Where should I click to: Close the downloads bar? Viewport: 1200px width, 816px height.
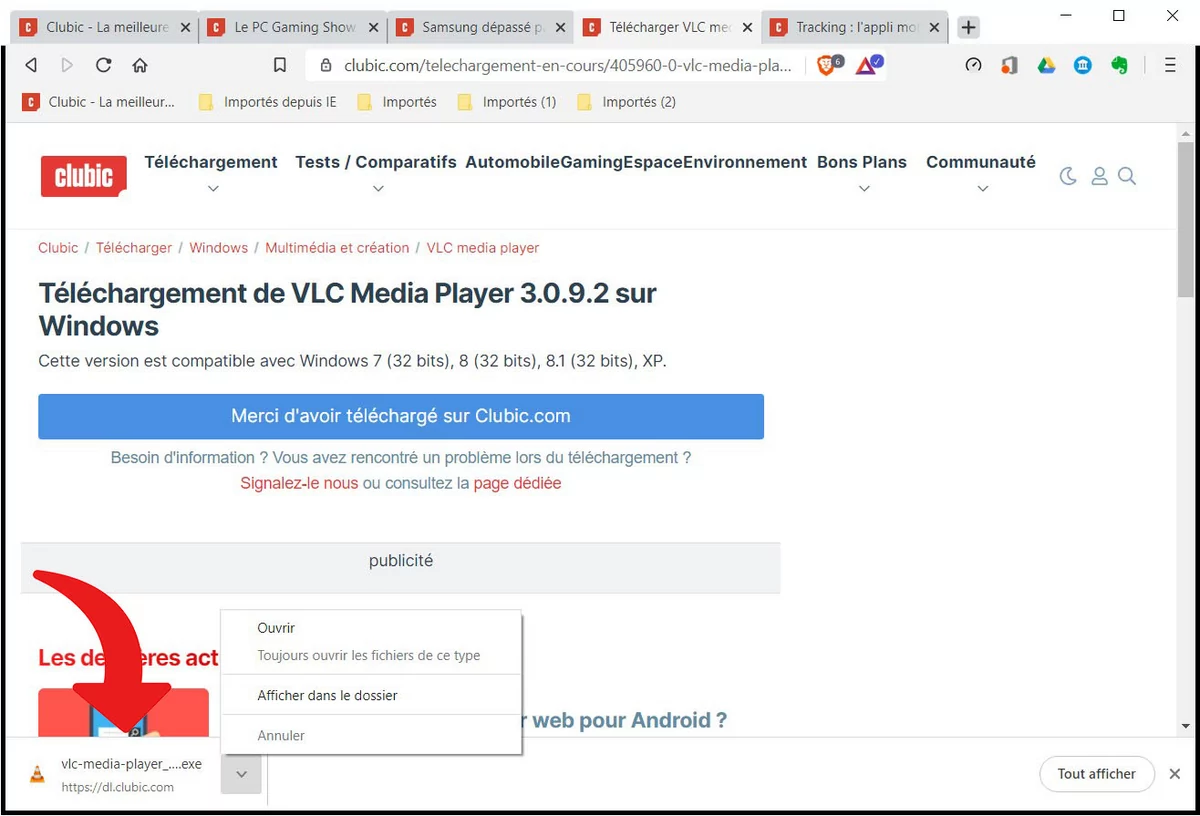pos(1175,774)
